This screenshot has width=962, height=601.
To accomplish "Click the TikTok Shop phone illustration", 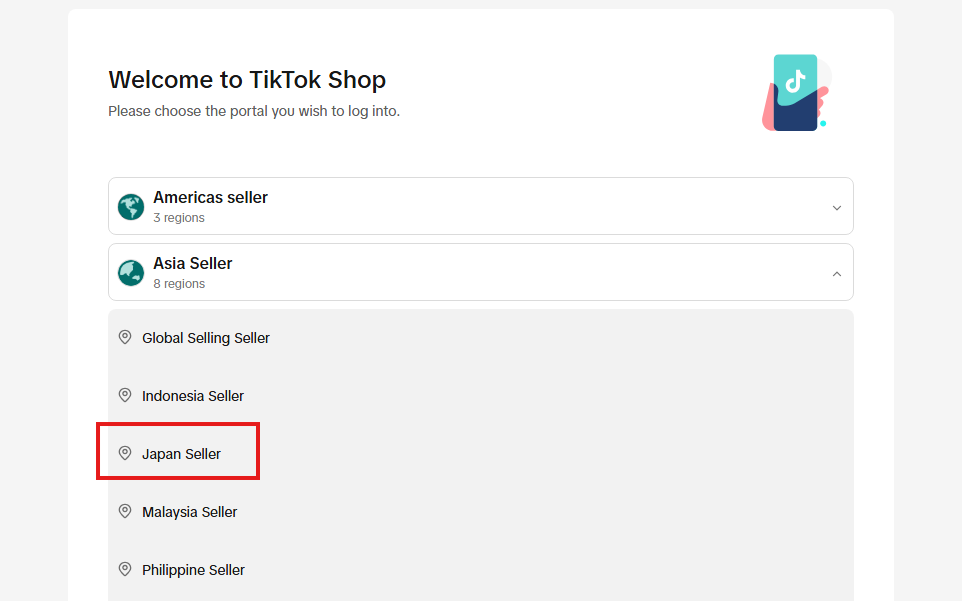I will click(795, 93).
